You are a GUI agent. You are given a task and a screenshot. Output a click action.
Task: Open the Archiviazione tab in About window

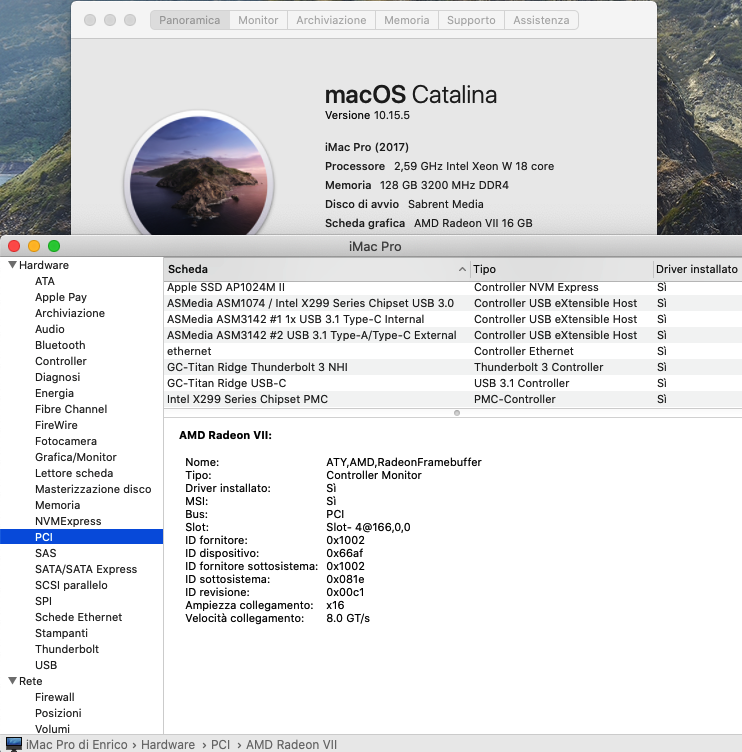(x=331, y=20)
